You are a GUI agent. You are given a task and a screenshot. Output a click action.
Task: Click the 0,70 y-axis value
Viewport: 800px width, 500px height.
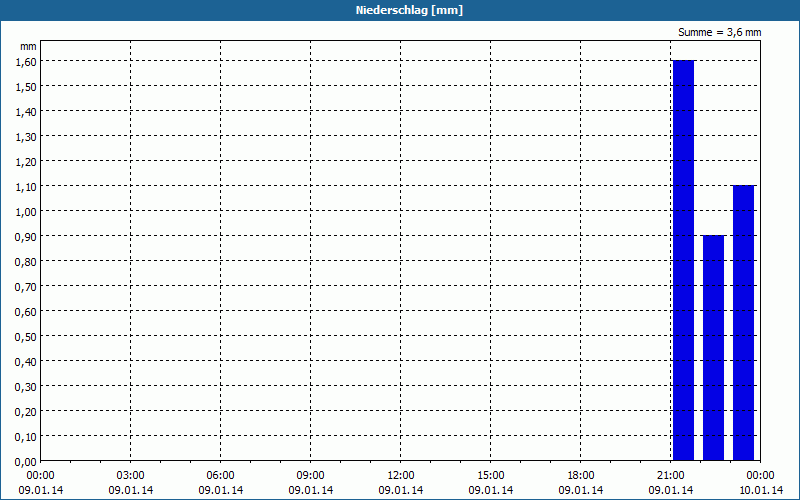tap(26, 287)
